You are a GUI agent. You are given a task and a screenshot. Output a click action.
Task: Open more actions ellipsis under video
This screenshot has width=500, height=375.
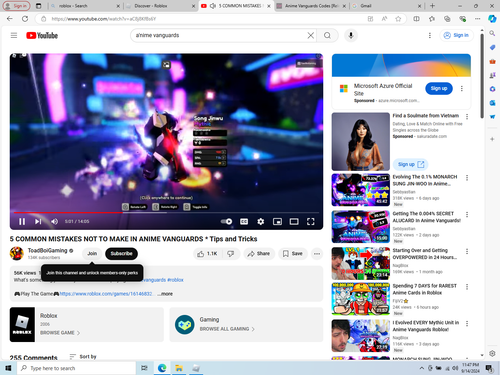317,254
